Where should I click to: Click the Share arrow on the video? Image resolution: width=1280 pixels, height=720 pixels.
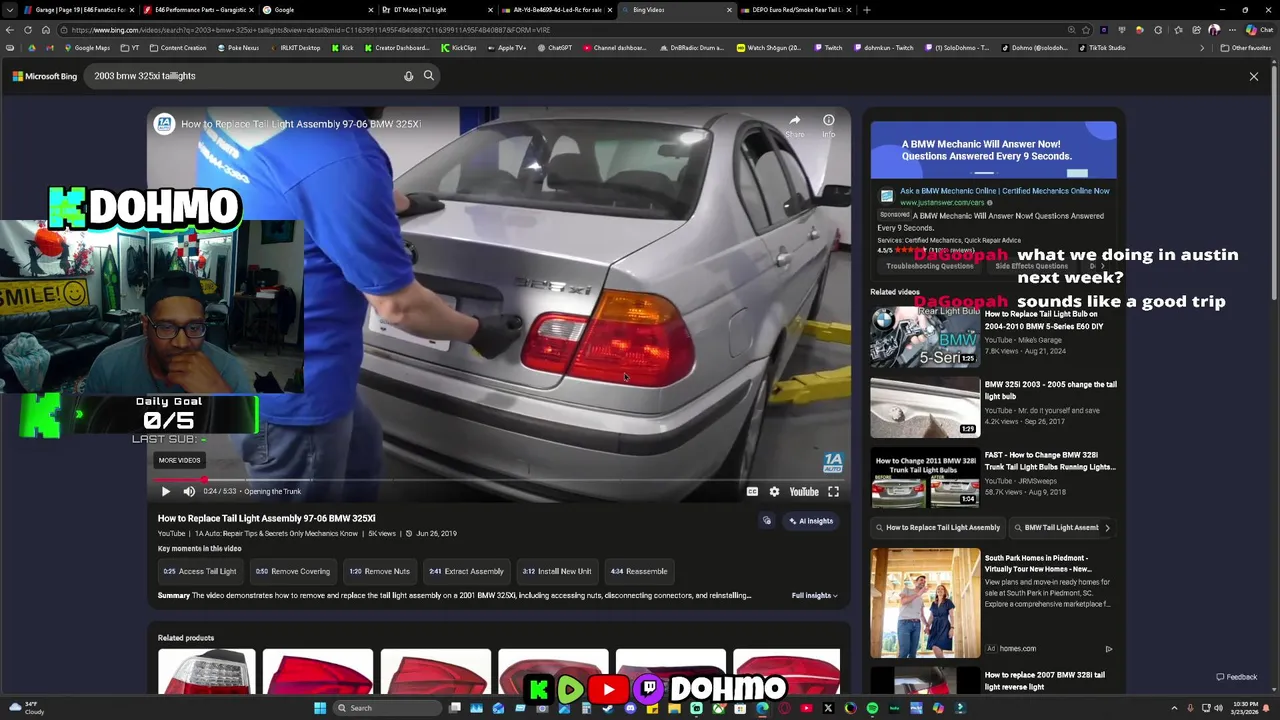click(x=794, y=125)
